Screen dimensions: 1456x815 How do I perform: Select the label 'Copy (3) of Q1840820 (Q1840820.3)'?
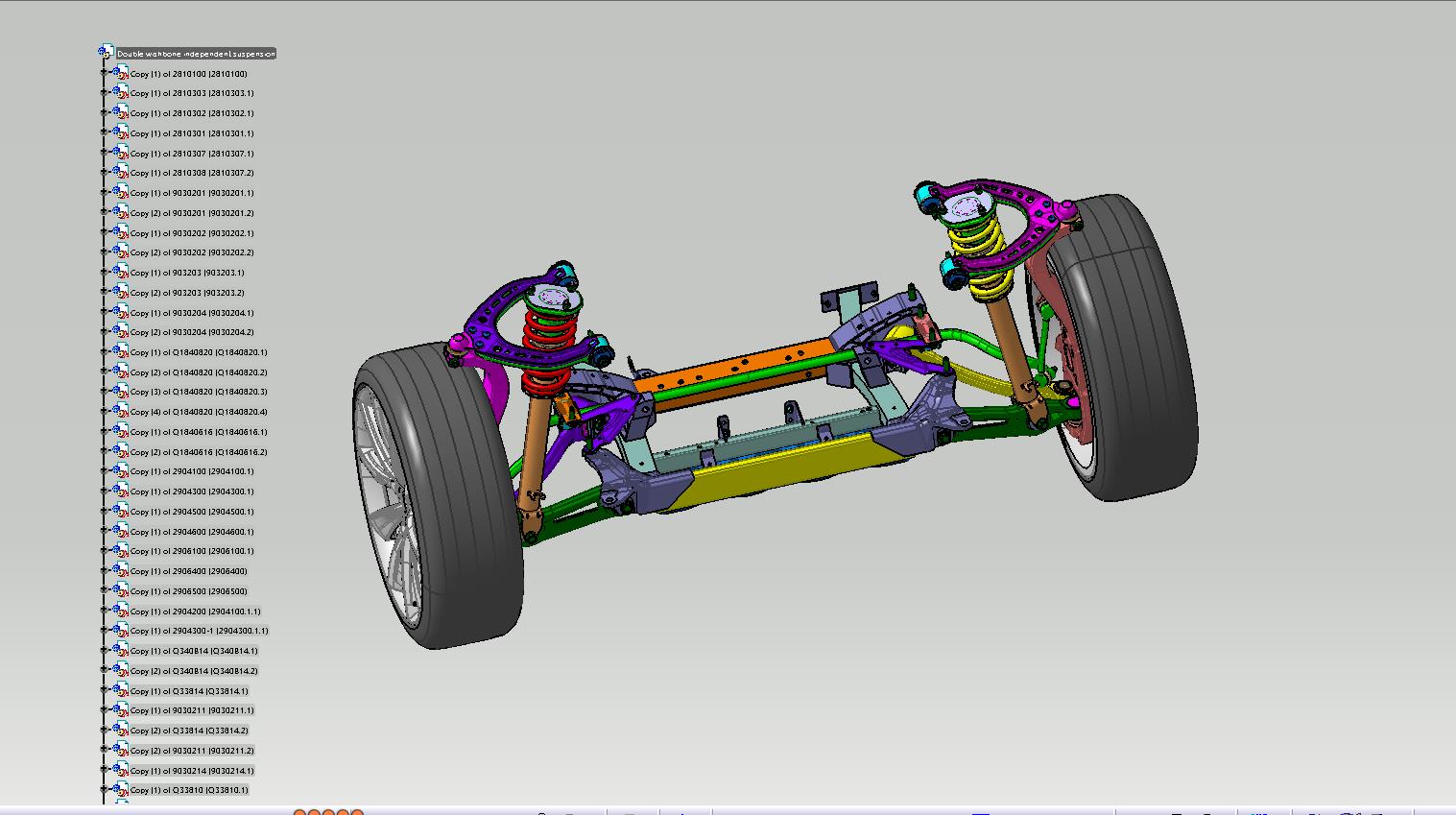199,392
